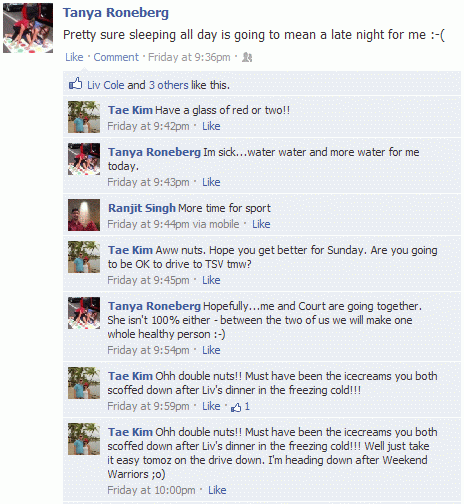Like Tae Kim's 9:42pm comment
This screenshot has width=464, height=504.
(x=211, y=126)
